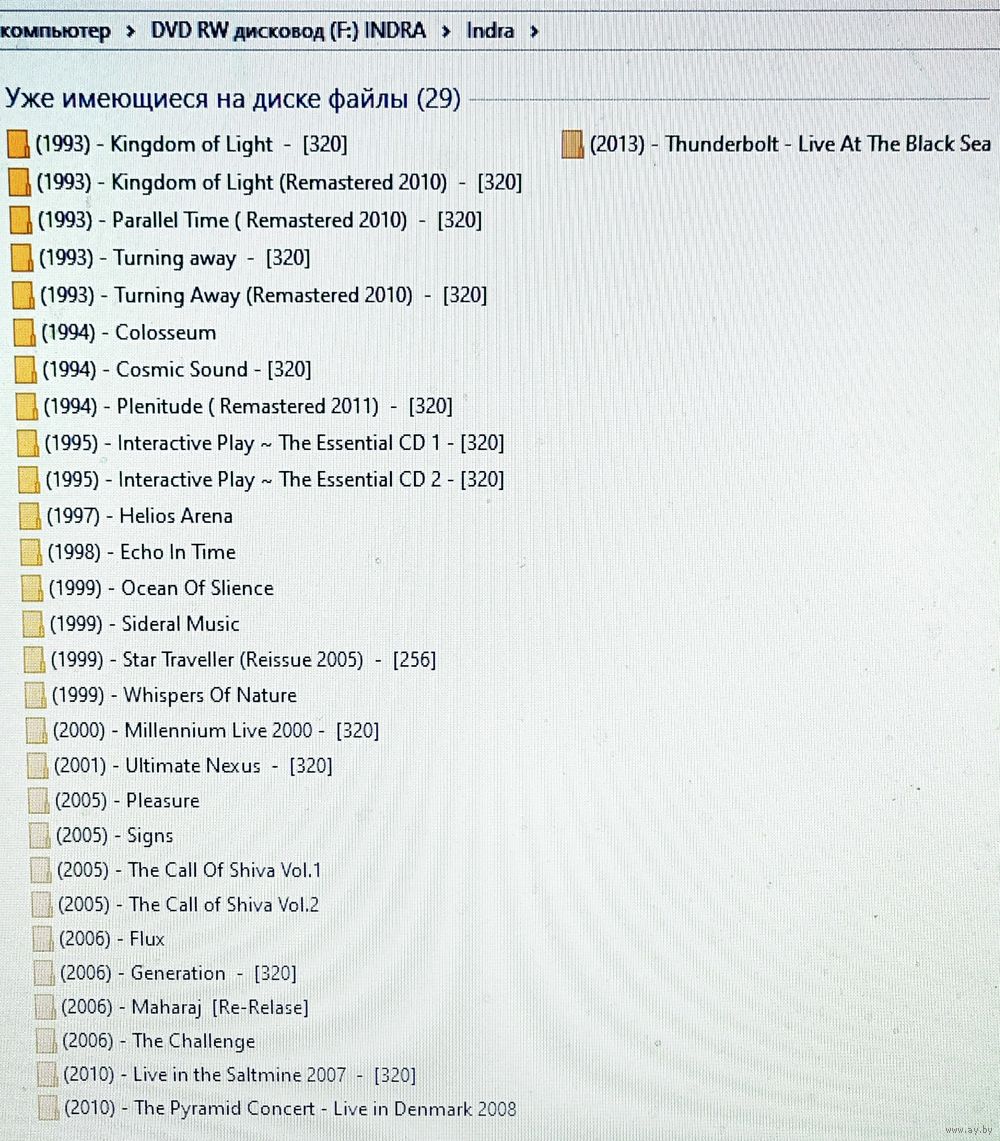Screen dimensions: 1000x1141
Task: Select the Millennium Live 2000 folder icon
Action: click(36, 731)
